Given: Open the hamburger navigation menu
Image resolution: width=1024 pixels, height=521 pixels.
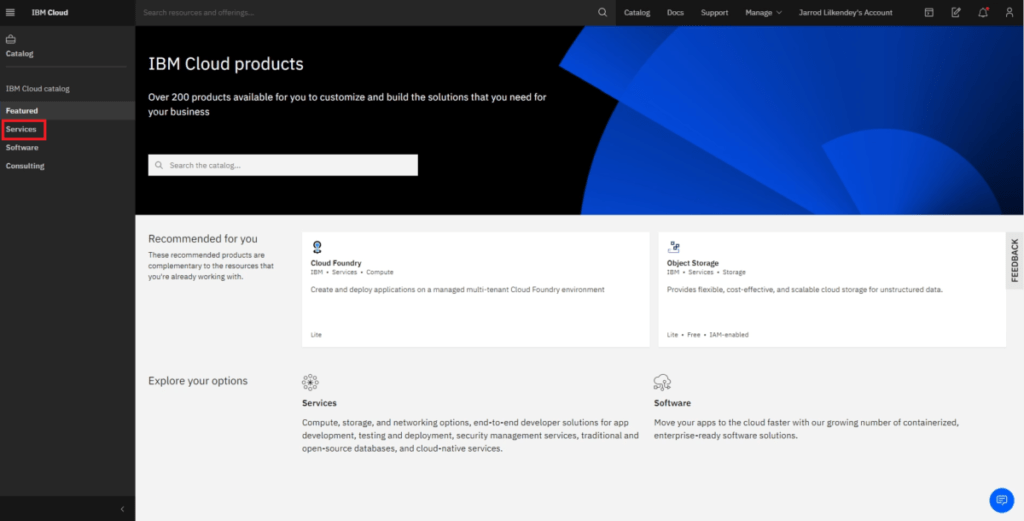Looking at the screenshot, I should coord(10,12).
